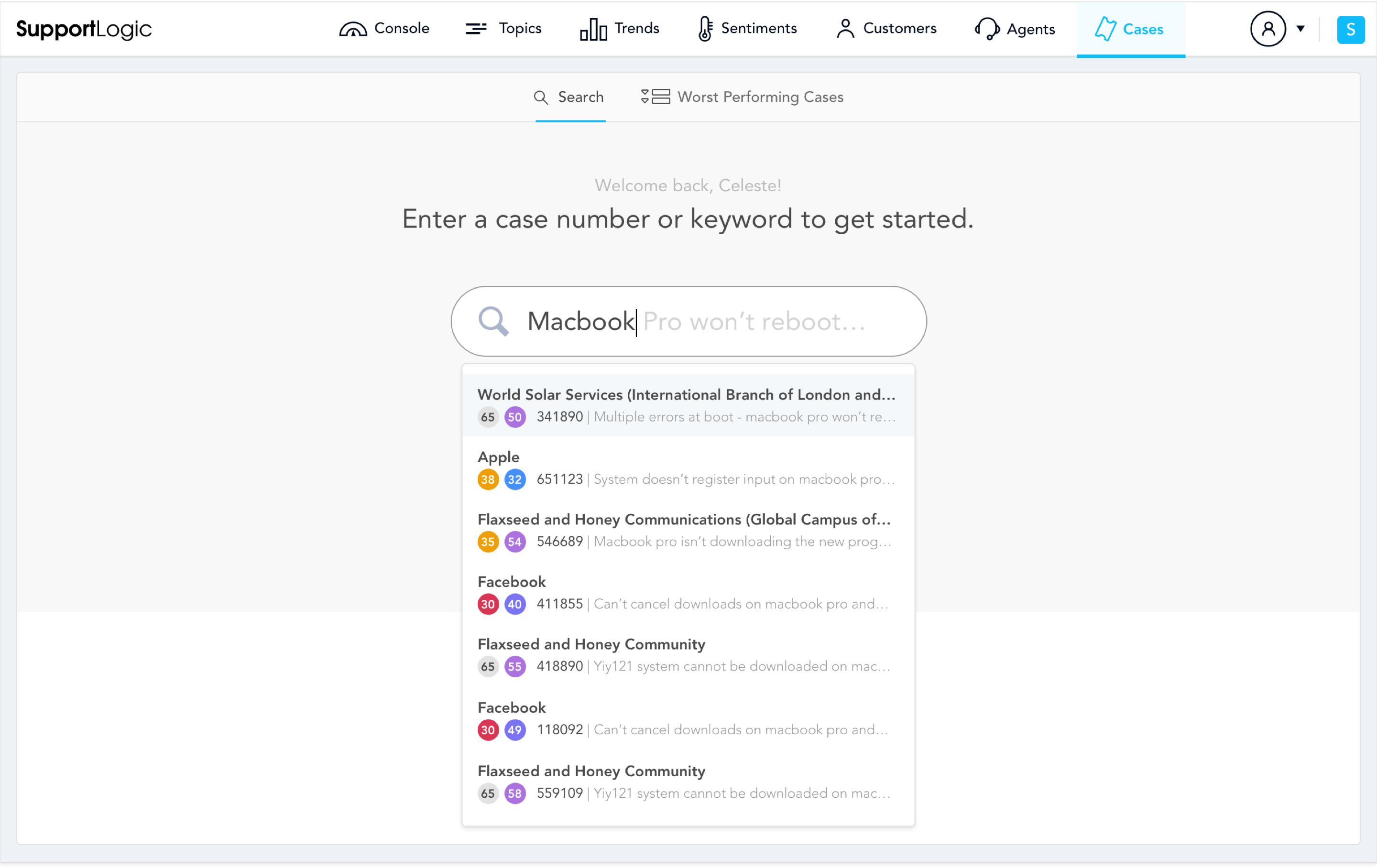Go to Topics menu label

(x=520, y=29)
